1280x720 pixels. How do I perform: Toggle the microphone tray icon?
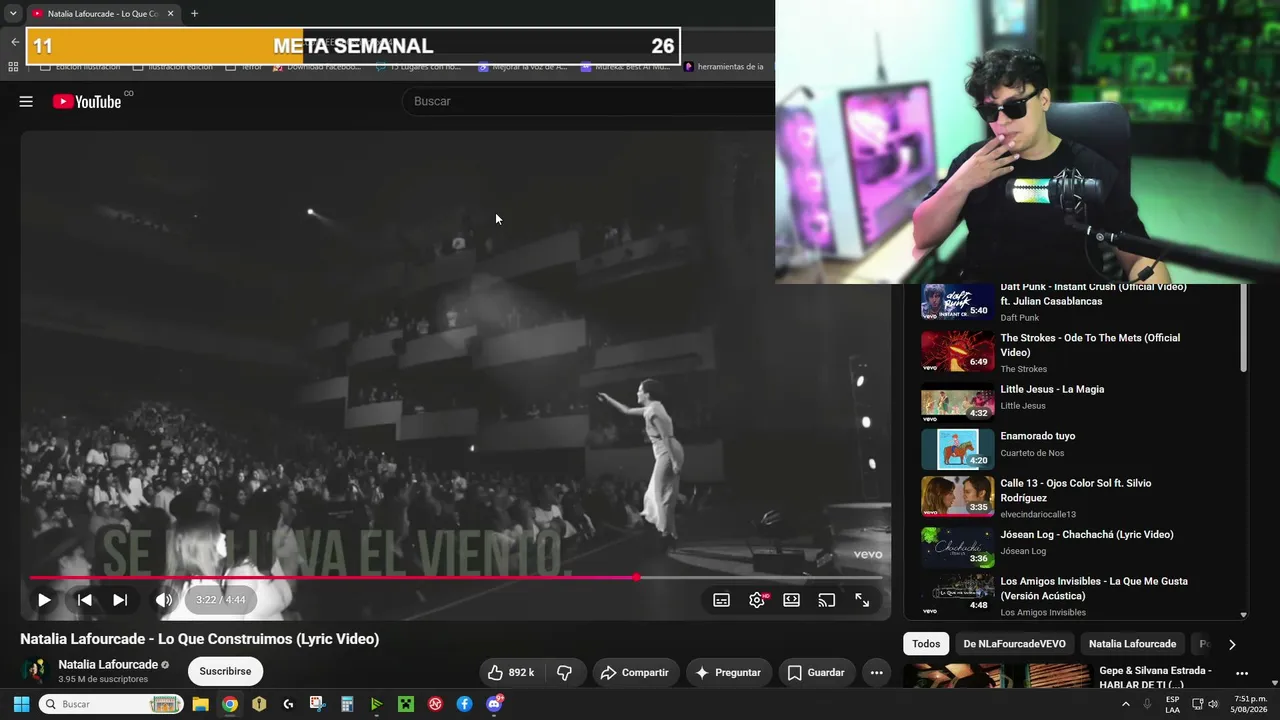click(x=1147, y=704)
